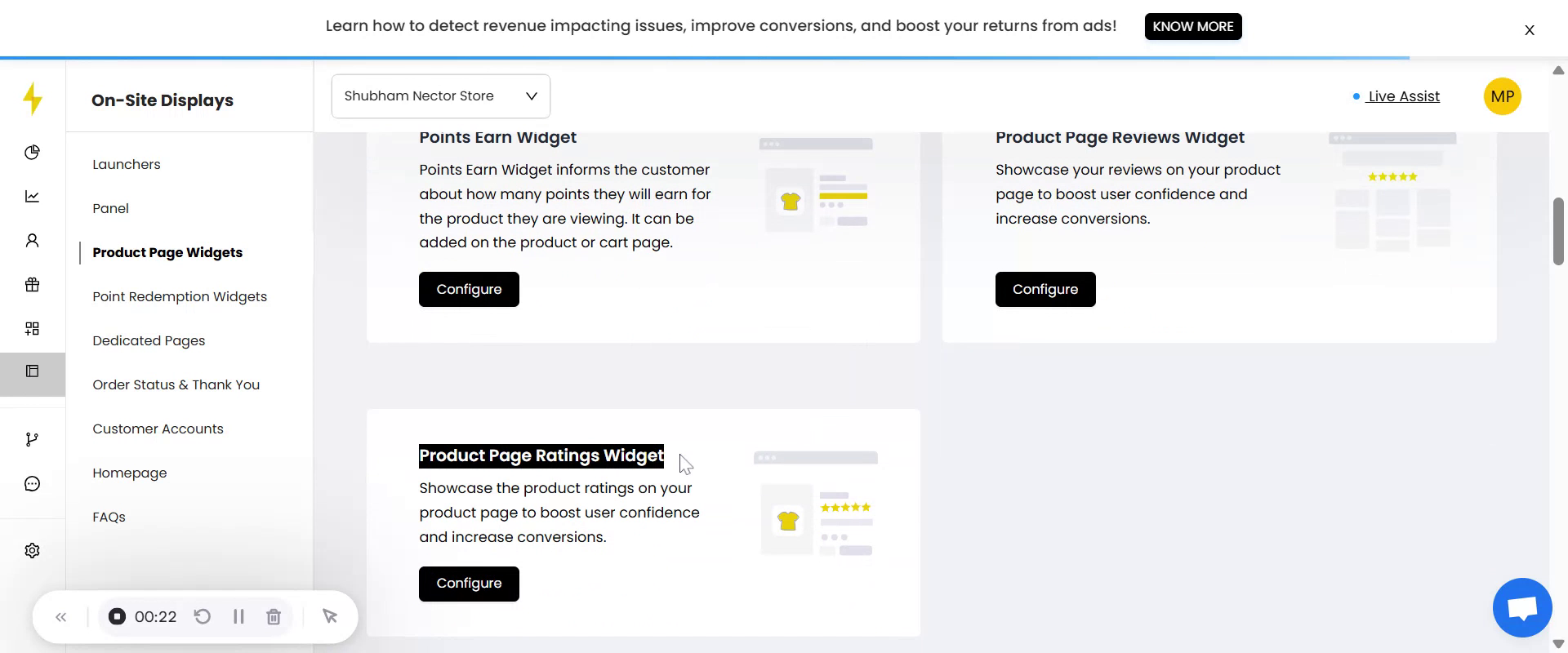Click the Live Assist link

click(x=1403, y=96)
